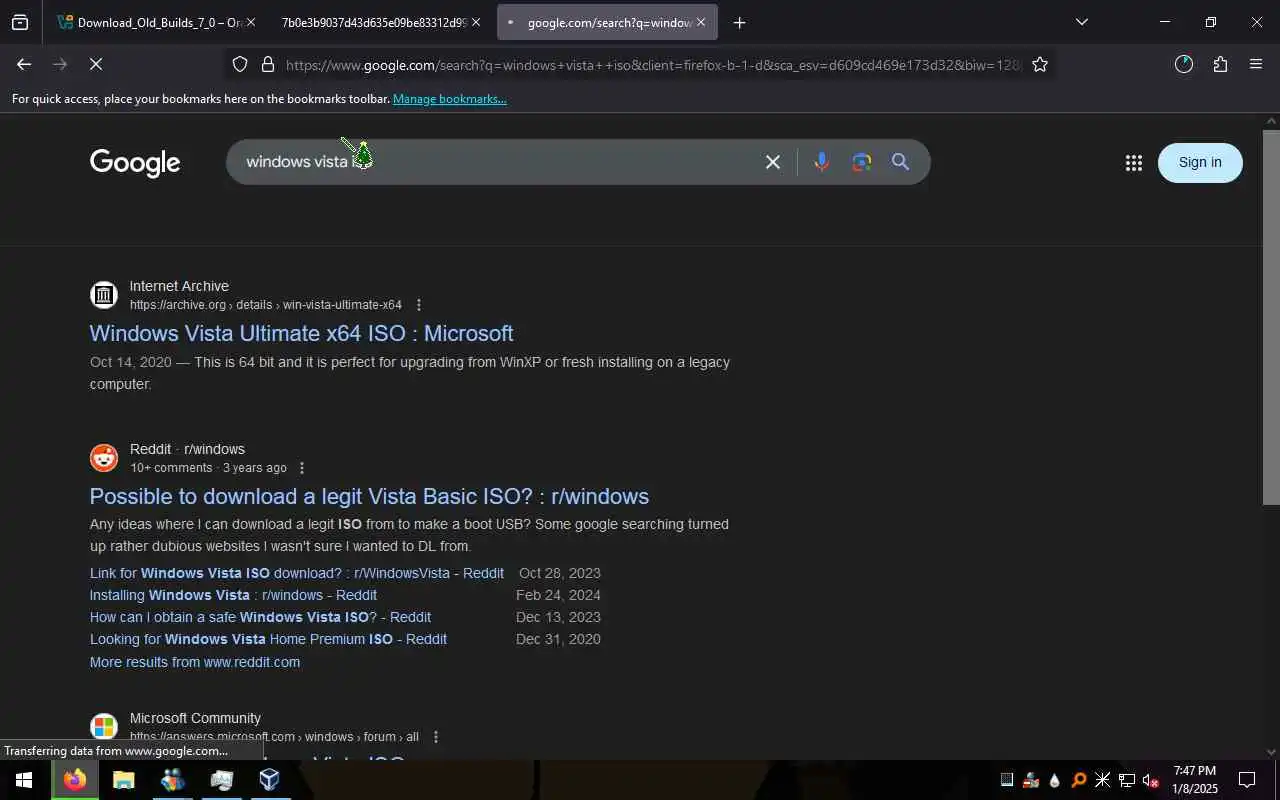Screen dimensions: 1280x800
Task: Open clock showing 7:47 PM
Action: coord(1195,780)
